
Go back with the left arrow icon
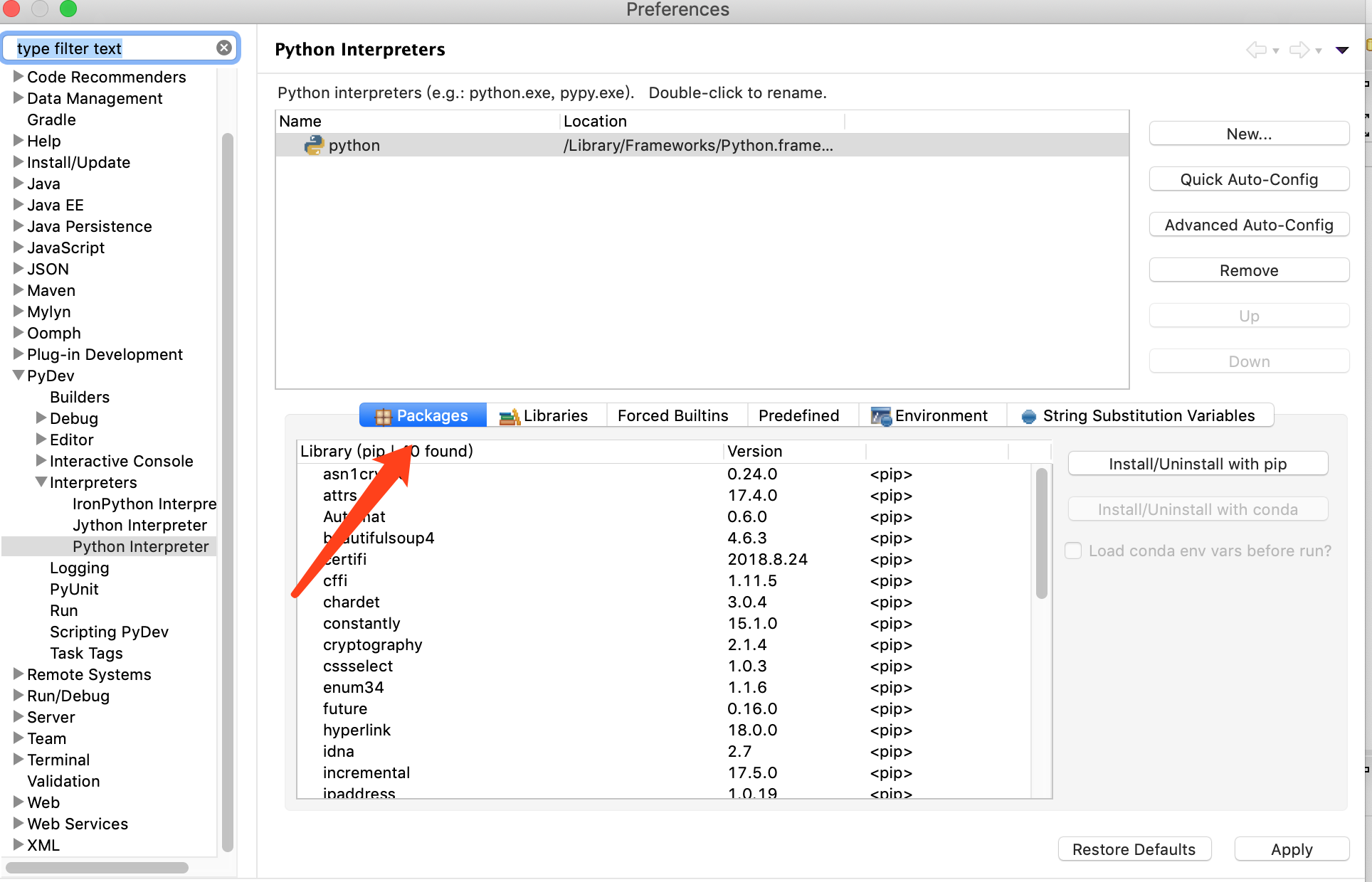[x=1257, y=50]
